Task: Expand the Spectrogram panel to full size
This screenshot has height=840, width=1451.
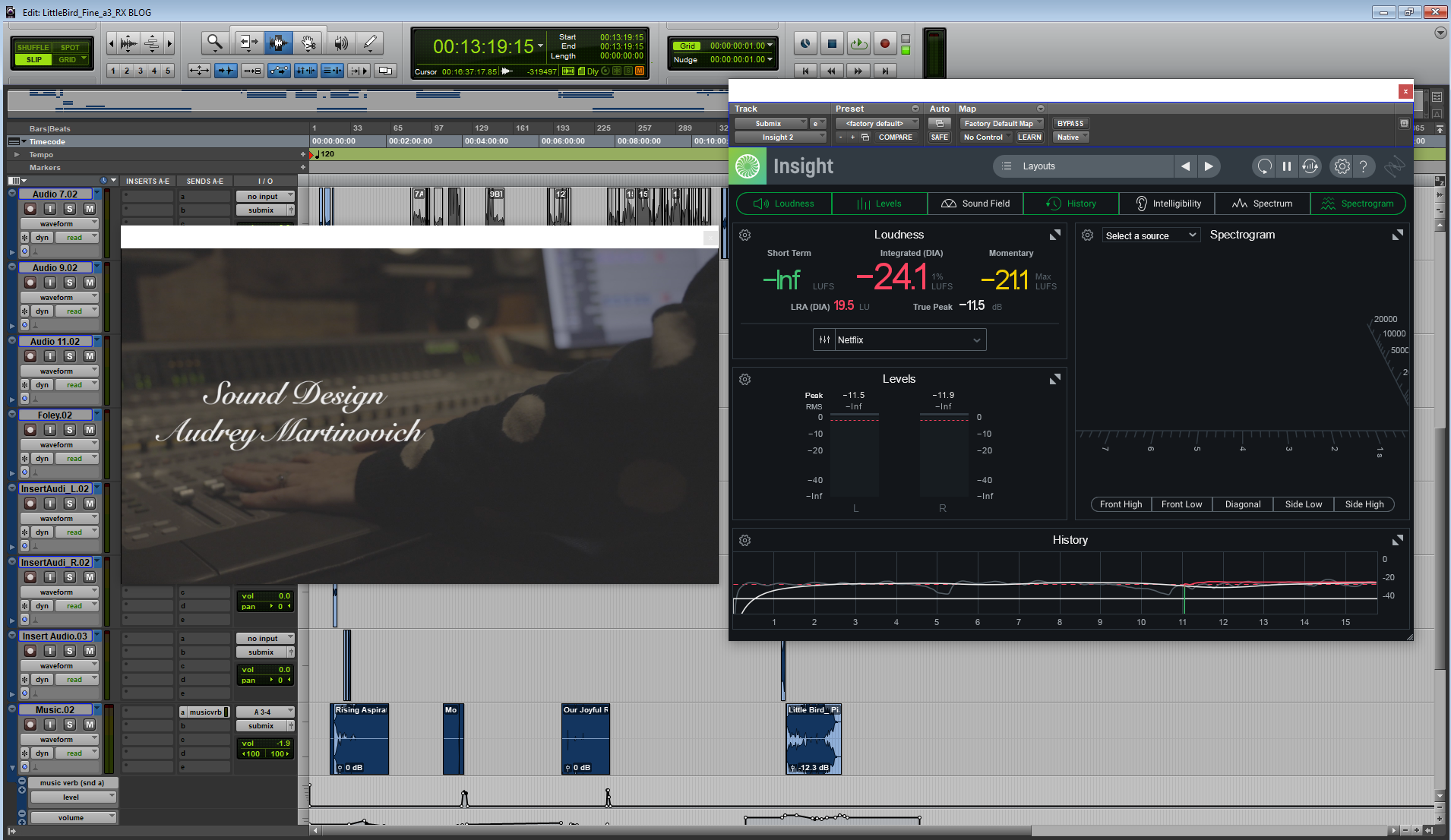Action: [x=1398, y=235]
